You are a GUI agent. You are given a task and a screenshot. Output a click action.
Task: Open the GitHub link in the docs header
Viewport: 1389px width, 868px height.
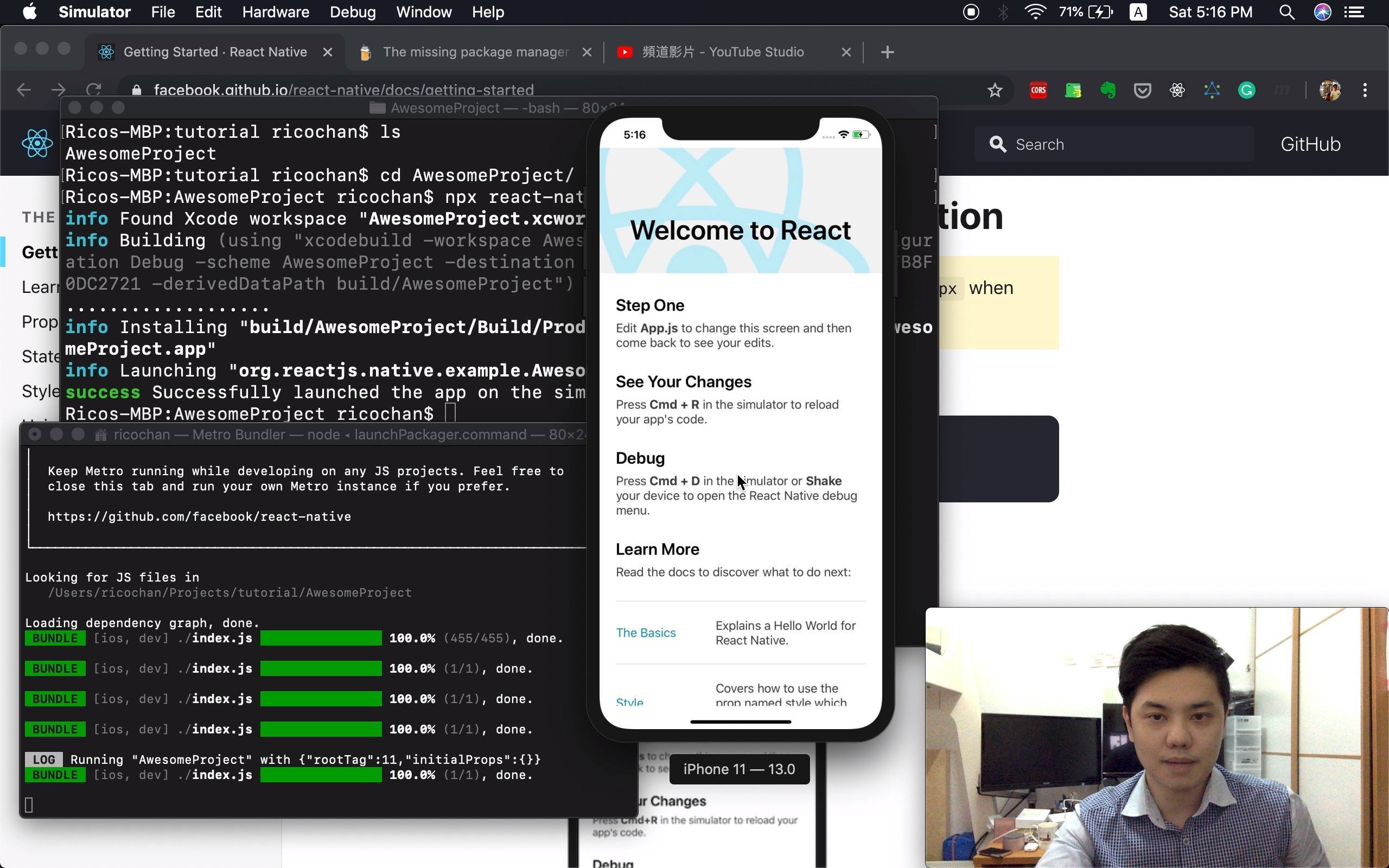point(1310,144)
